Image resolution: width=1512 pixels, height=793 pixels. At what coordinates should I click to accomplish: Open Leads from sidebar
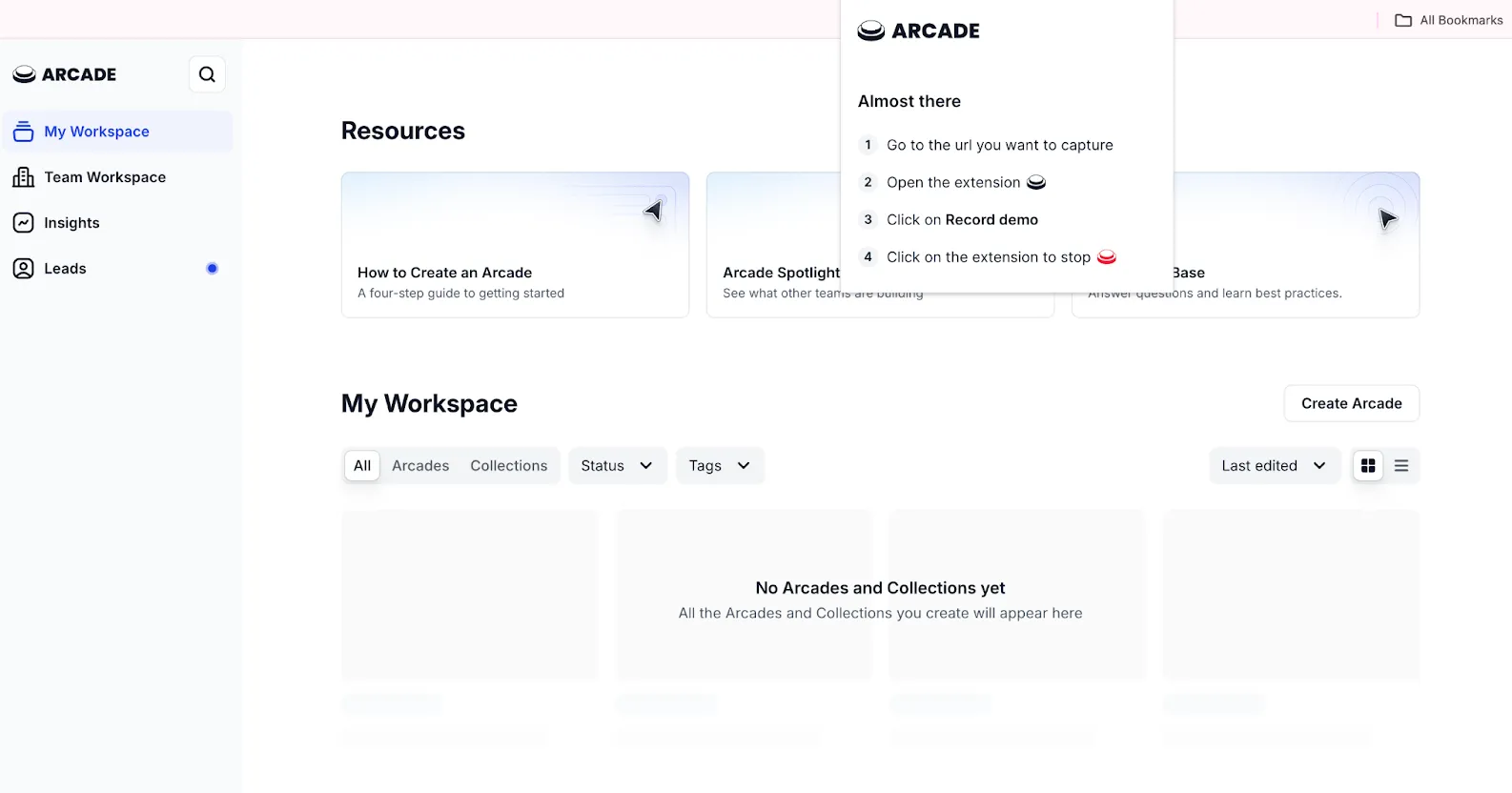[x=117, y=269]
